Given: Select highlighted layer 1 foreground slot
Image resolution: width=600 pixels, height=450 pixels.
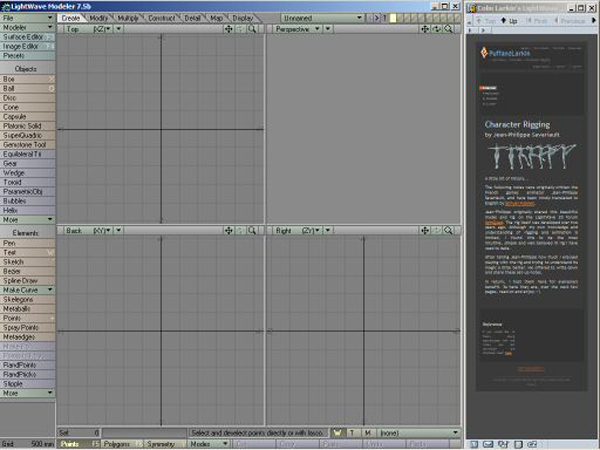Looking at the screenshot, I should point(393,18).
